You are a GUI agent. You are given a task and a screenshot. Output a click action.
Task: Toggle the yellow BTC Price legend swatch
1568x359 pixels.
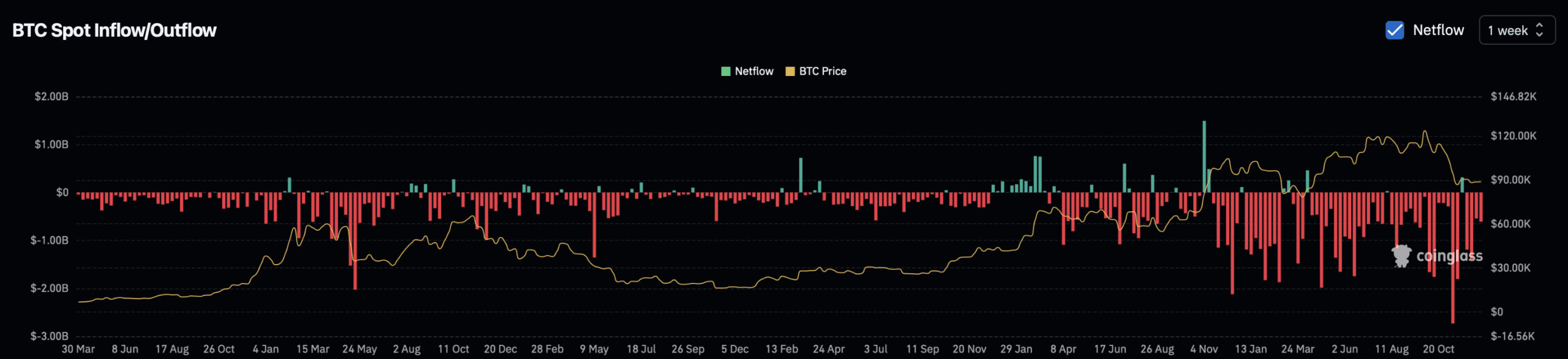tap(790, 71)
